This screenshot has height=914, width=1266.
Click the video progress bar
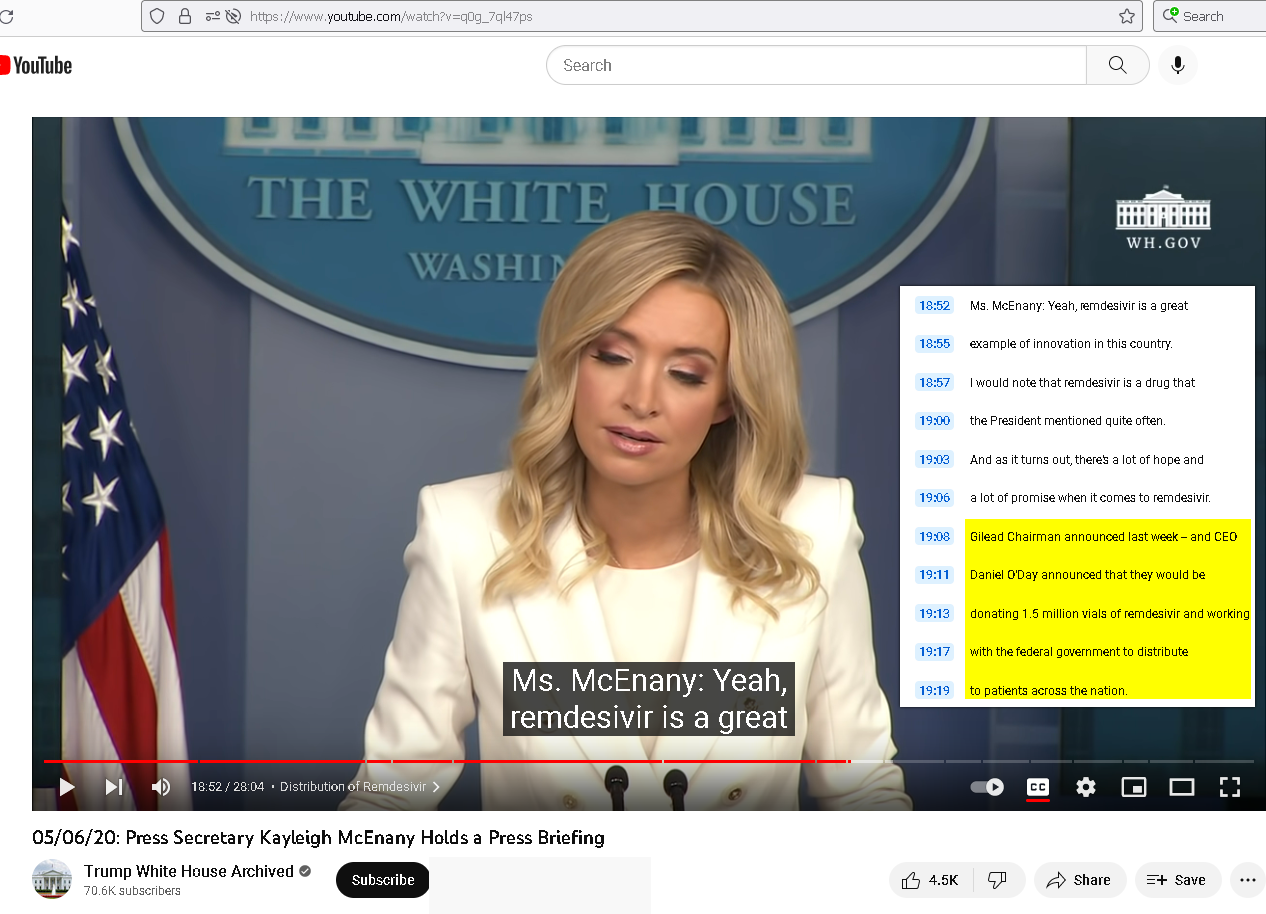648,761
